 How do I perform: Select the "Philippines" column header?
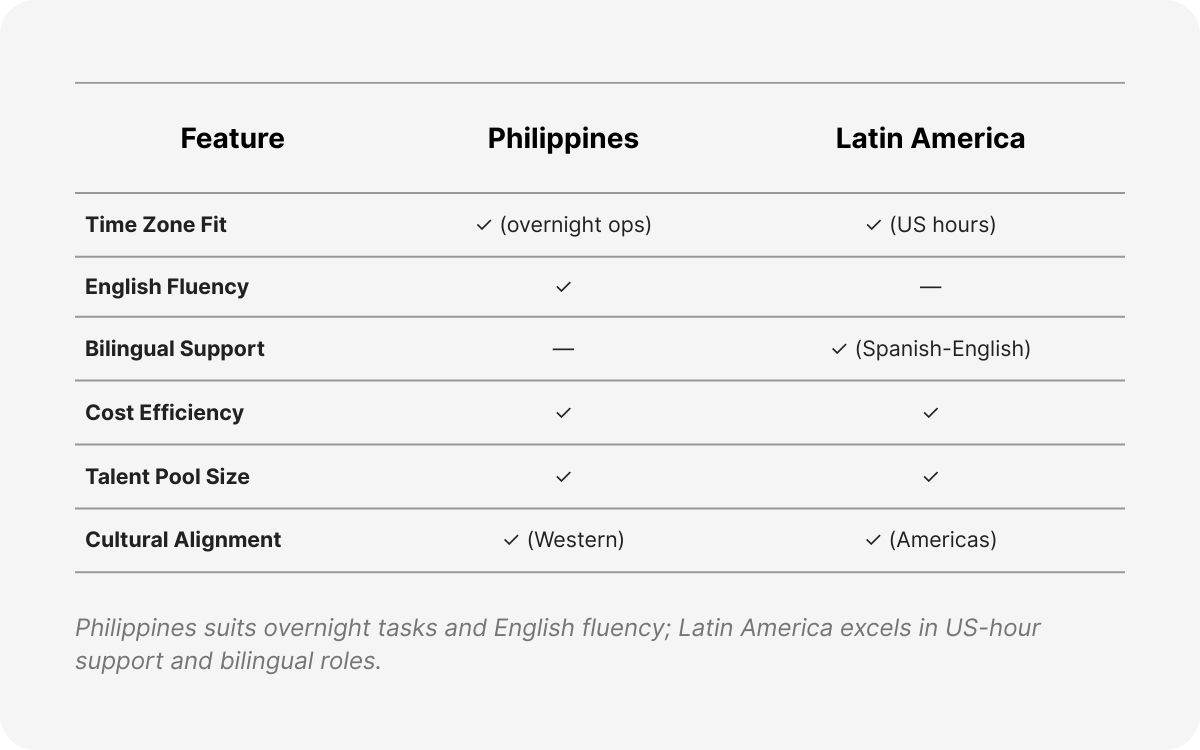click(563, 138)
